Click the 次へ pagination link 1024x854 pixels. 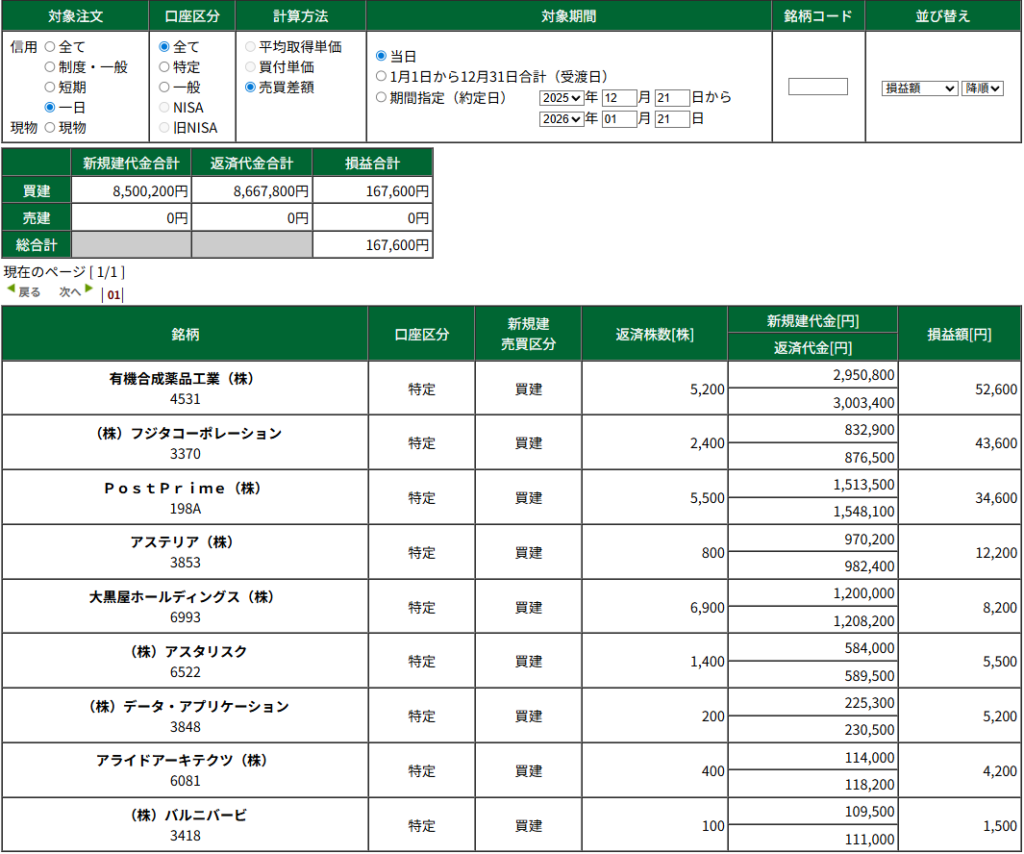coord(69,292)
